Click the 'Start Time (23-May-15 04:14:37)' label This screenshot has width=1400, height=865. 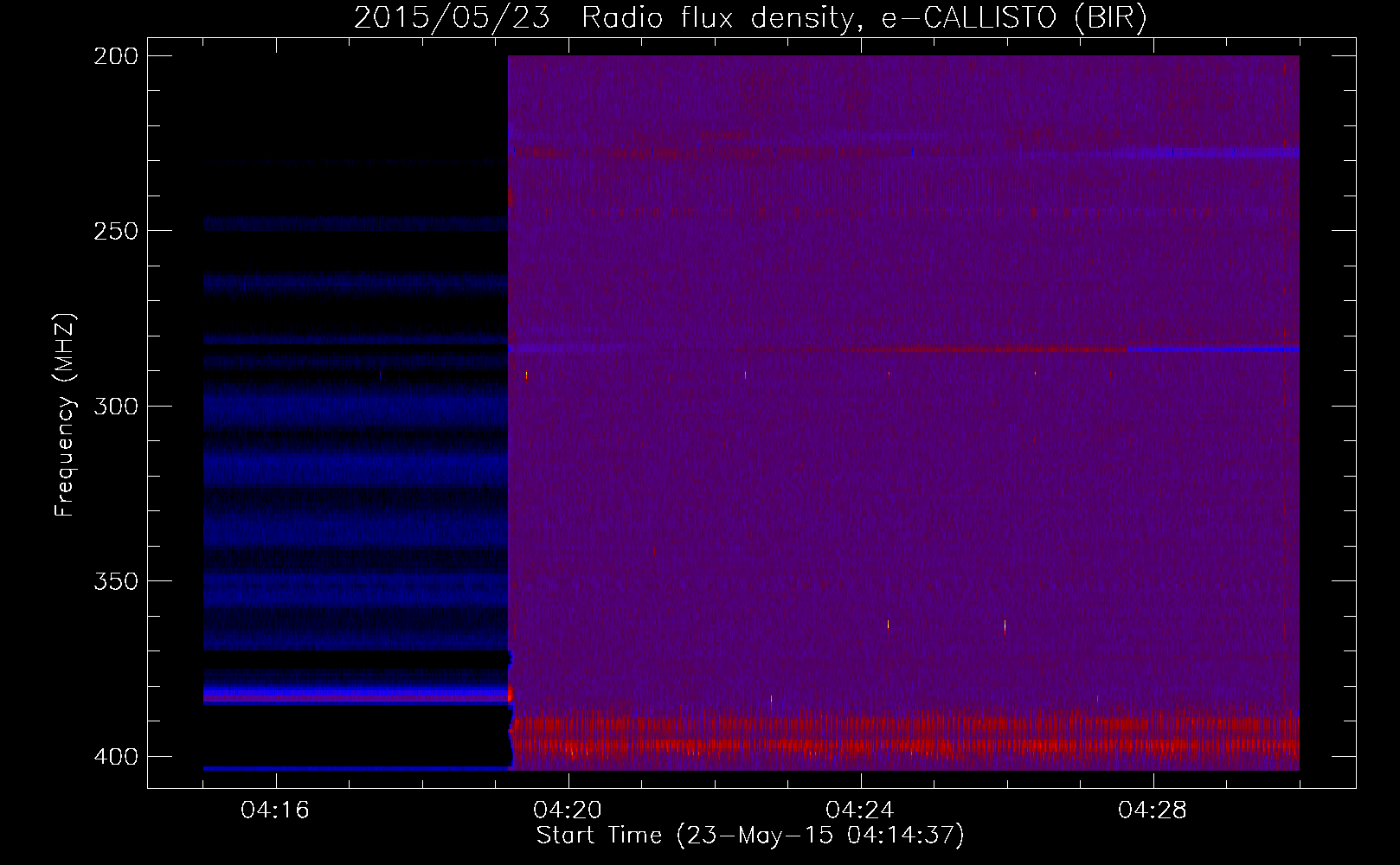750,836
